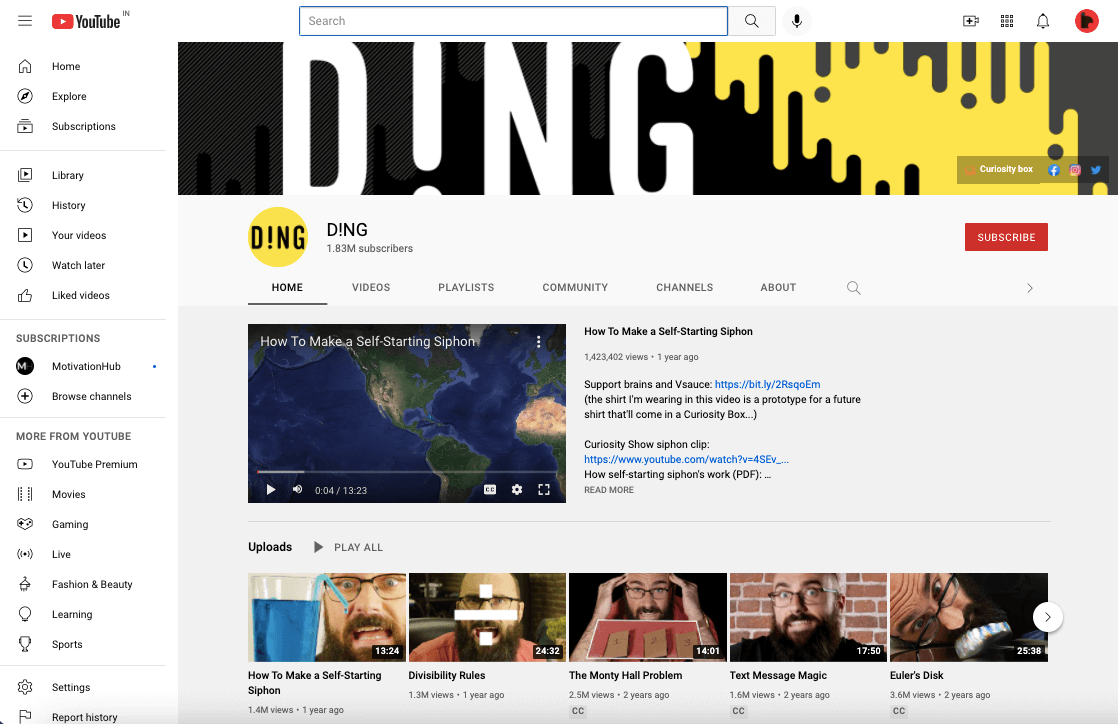Expand description with READ MORE
Viewport: 1118px width, 724px height.
pyautogui.click(x=609, y=490)
